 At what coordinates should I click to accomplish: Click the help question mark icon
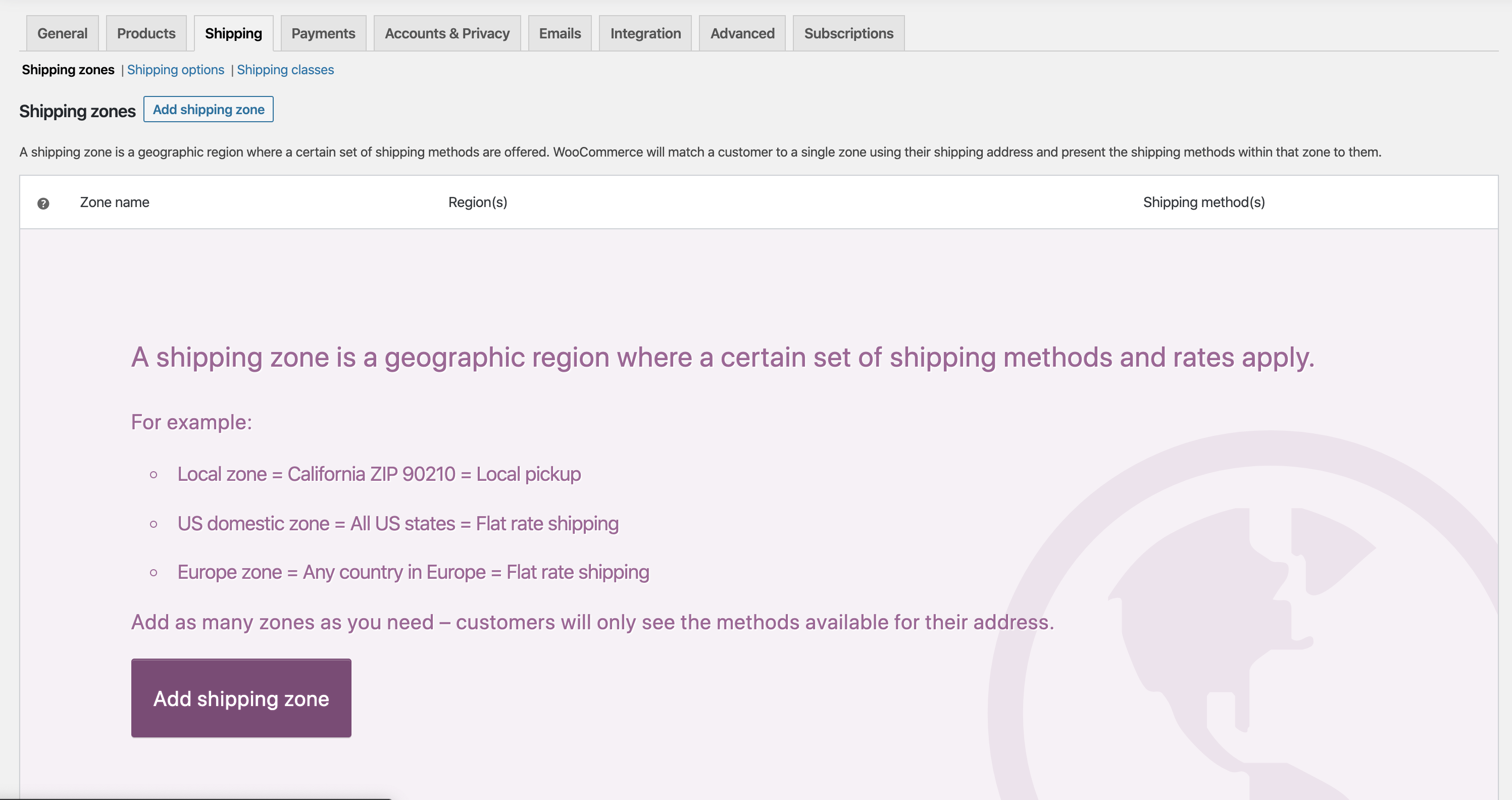point(43,203)
